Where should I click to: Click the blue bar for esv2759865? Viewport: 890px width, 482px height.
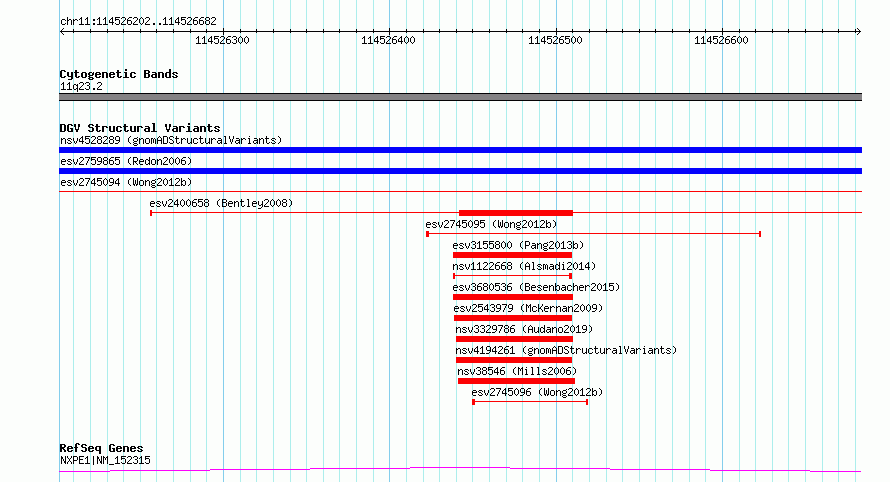click(460, 171)
